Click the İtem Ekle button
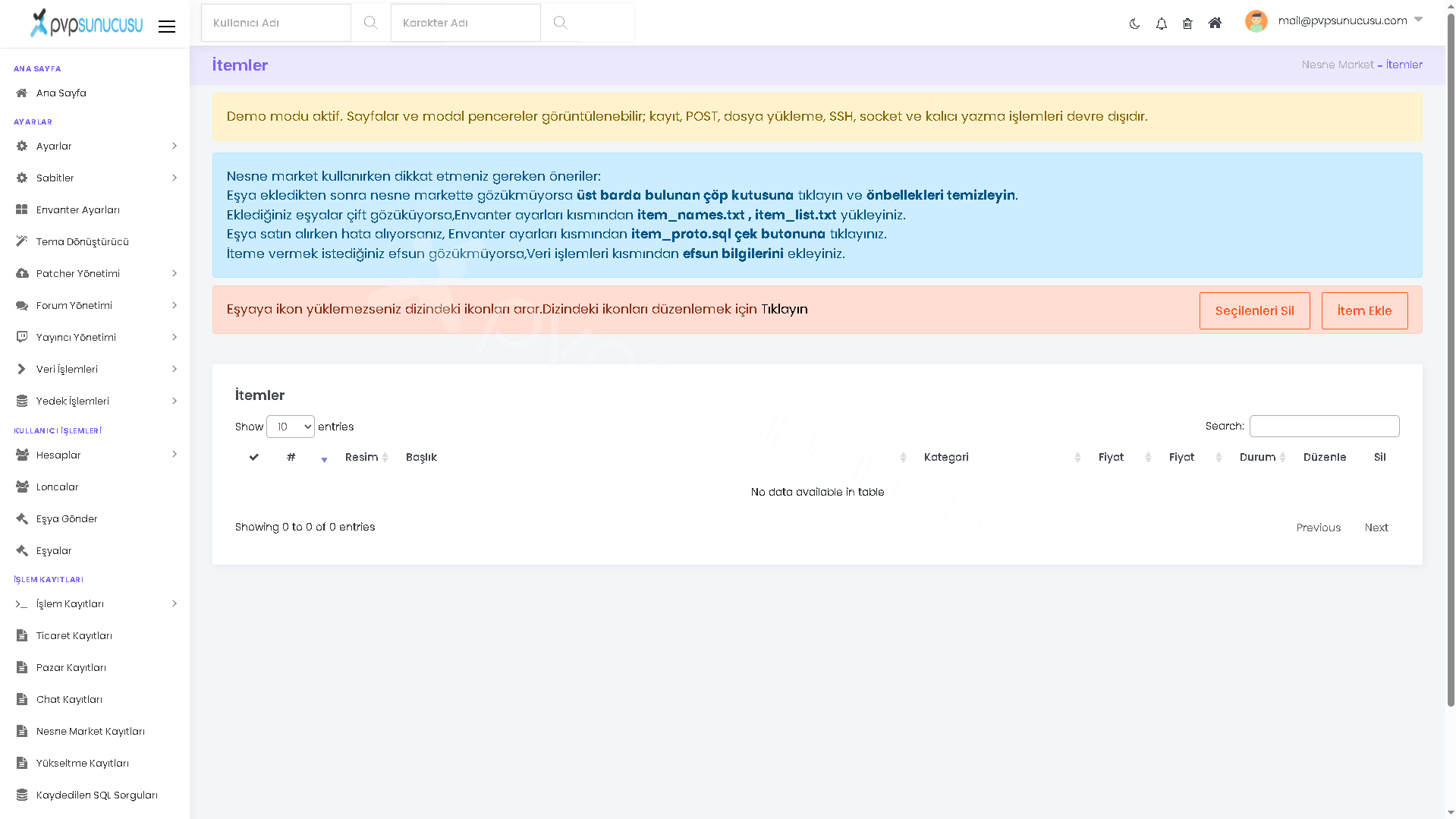1456x819 pixels. 1364,310
